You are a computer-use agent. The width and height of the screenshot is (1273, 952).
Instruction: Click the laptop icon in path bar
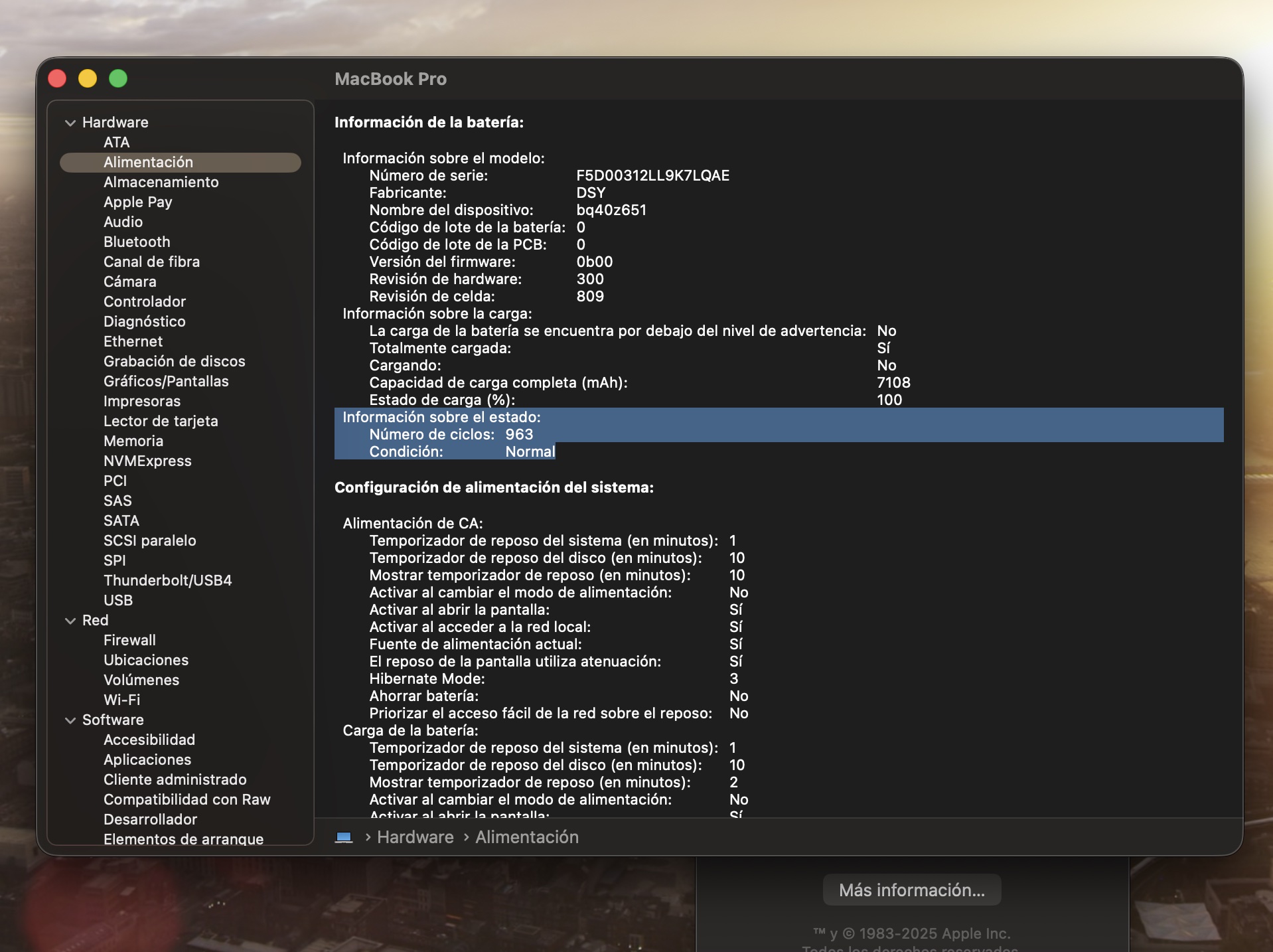tap(344, 837)
